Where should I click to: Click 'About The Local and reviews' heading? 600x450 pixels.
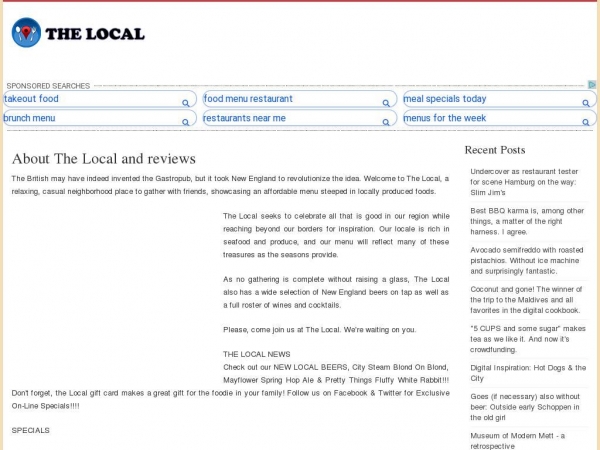pos(104,159)
